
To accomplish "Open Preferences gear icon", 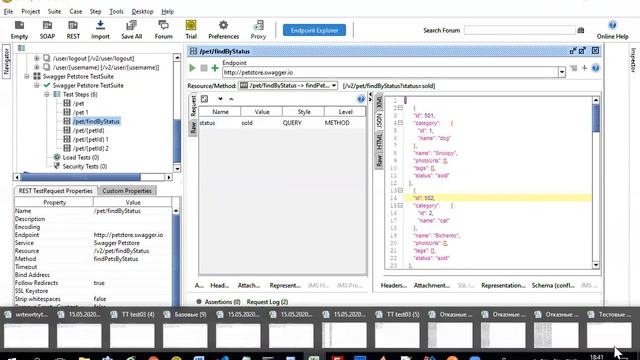I will (x=223, y=30).
